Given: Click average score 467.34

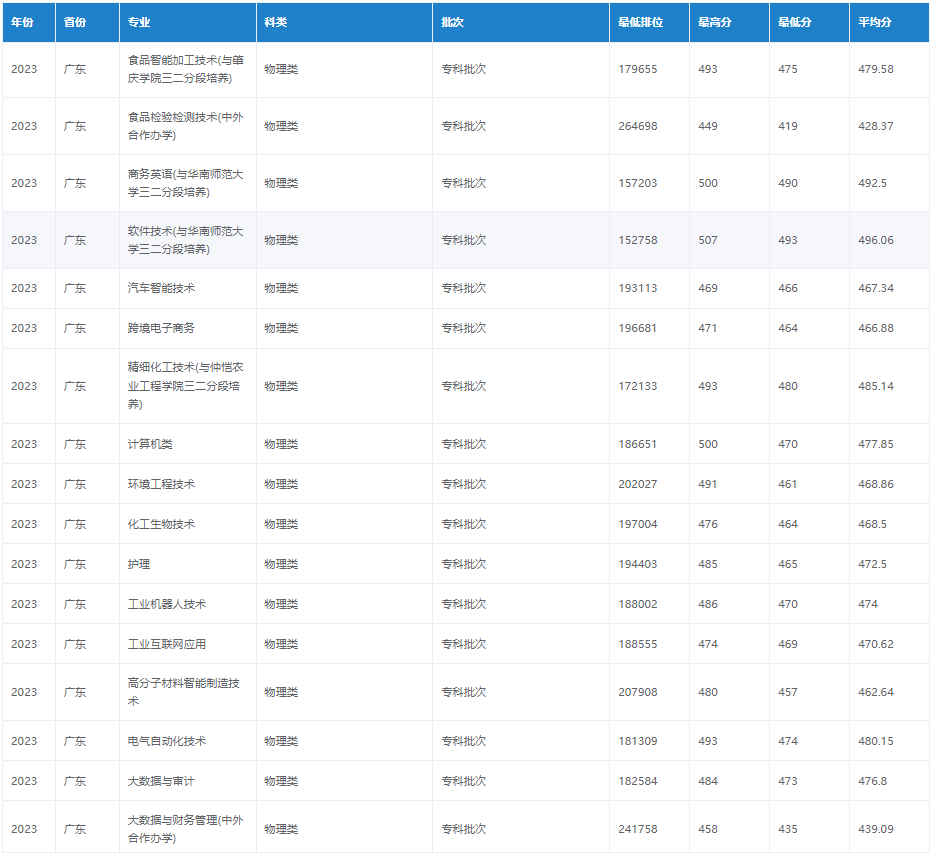Looking at the screenshot, I should tap(876, 288).
